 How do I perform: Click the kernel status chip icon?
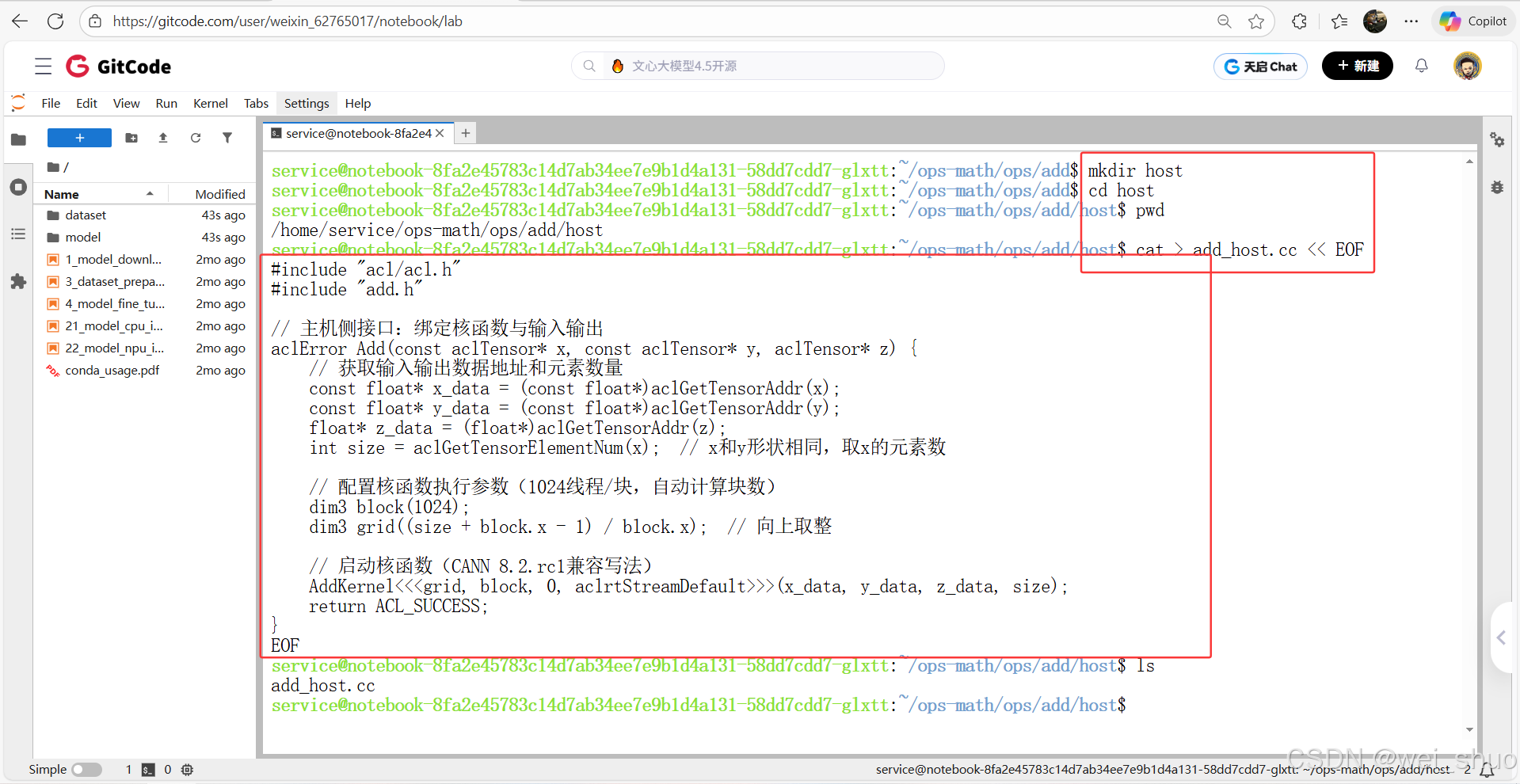(x=188, y=770)
